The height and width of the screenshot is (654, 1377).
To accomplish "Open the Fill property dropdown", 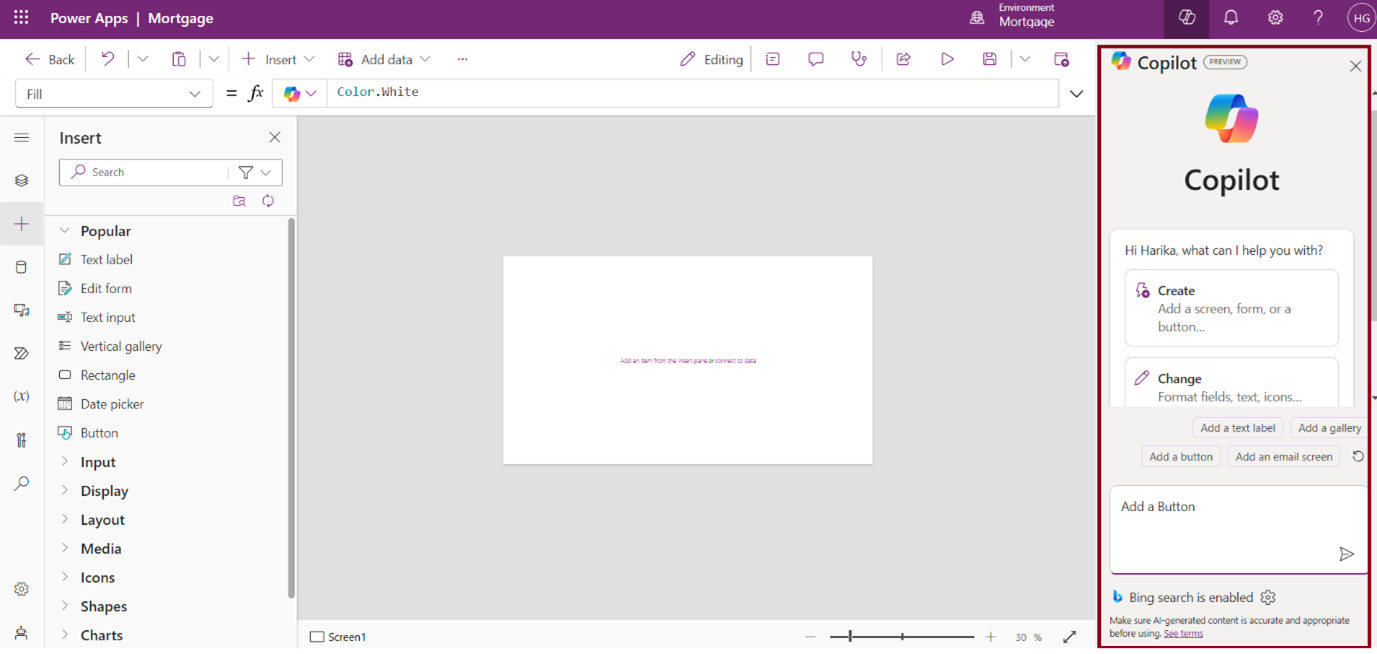I will click(114, 94).
